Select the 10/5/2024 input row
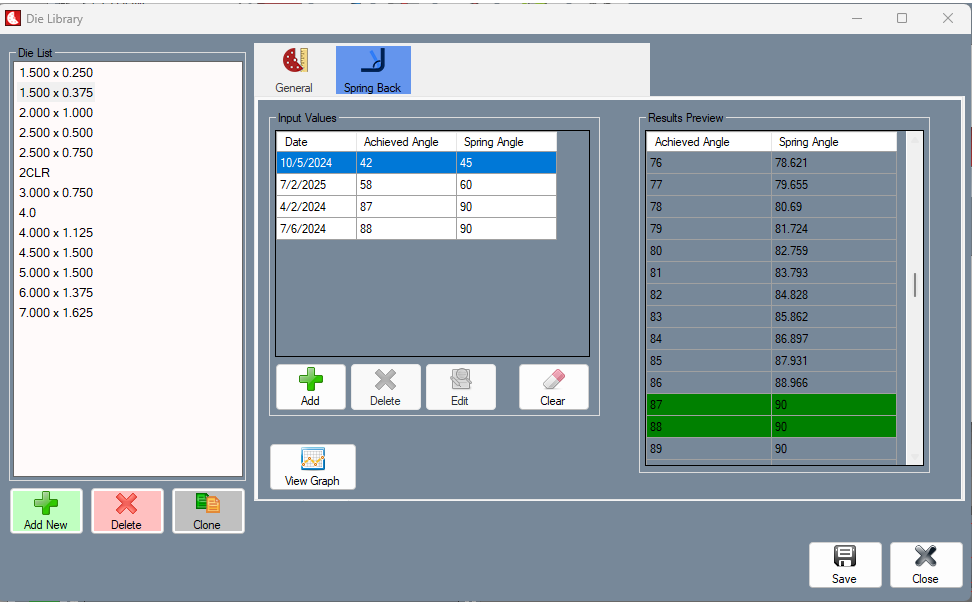The height and width of the screenshot is (606, 972). (416, 163)
